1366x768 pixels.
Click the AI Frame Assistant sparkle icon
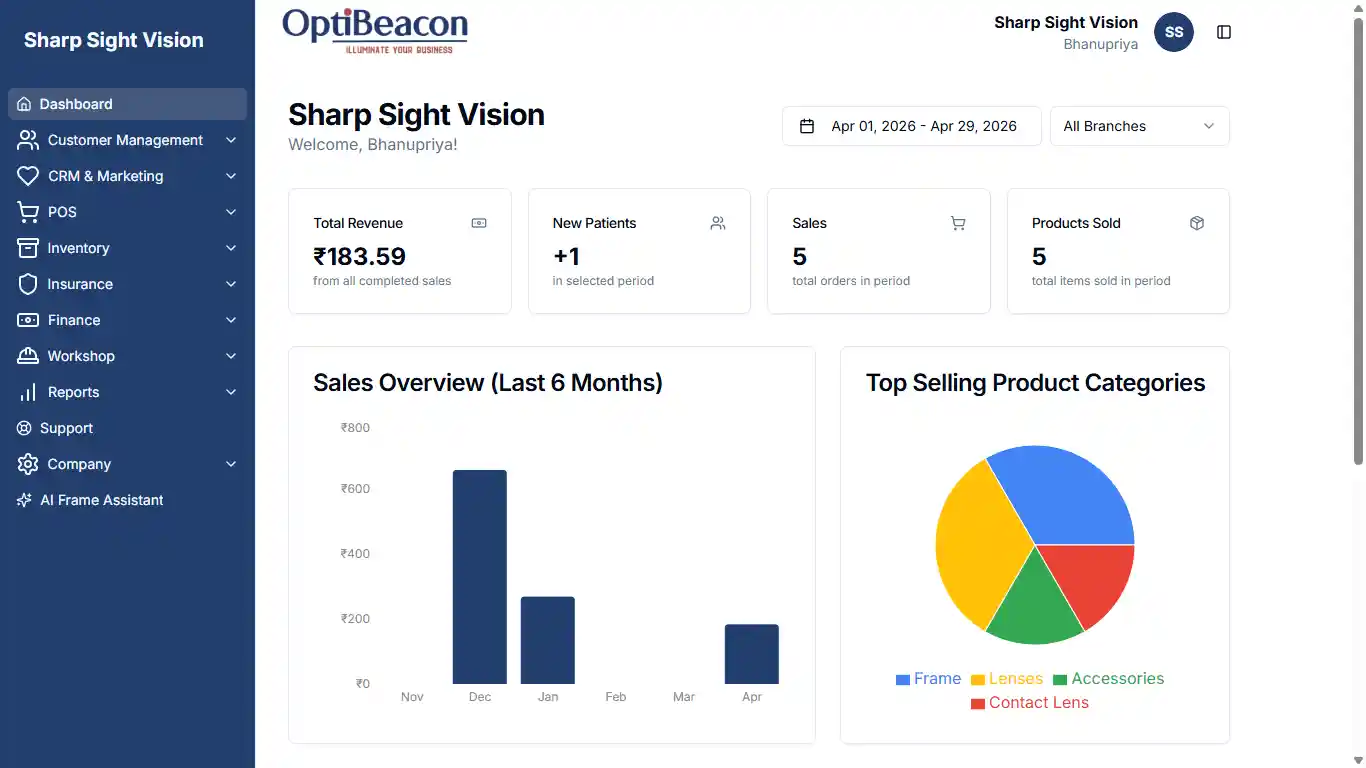pyautogui.click(x=25, y=500)
